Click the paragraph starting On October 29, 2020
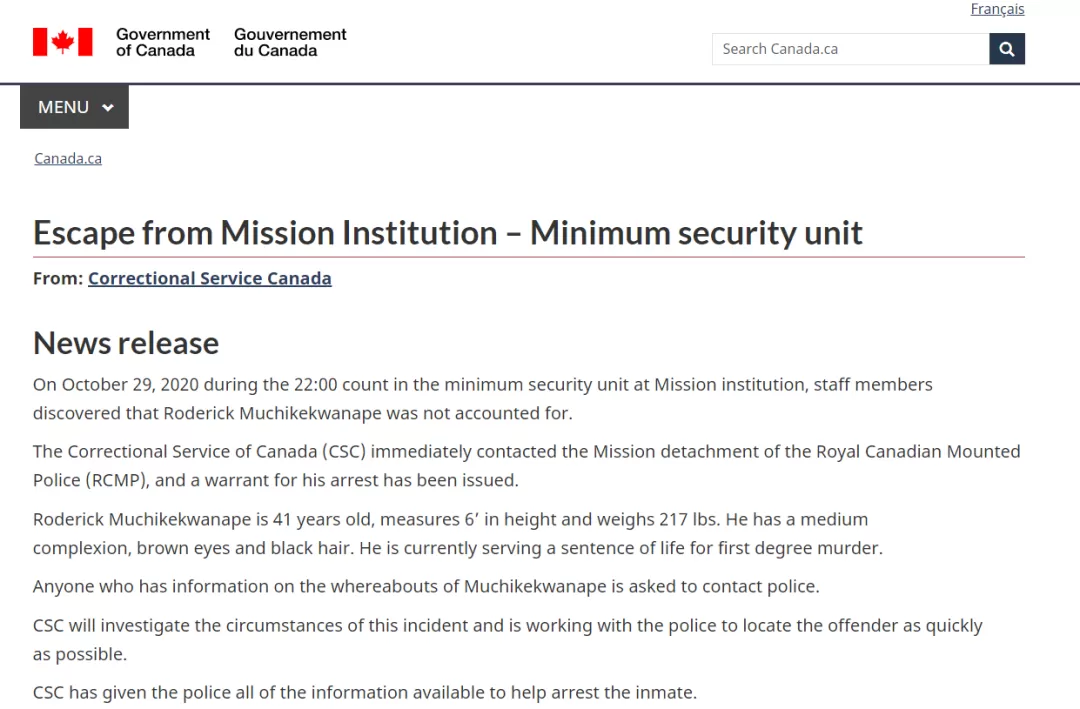 click(x=483, y=399)
